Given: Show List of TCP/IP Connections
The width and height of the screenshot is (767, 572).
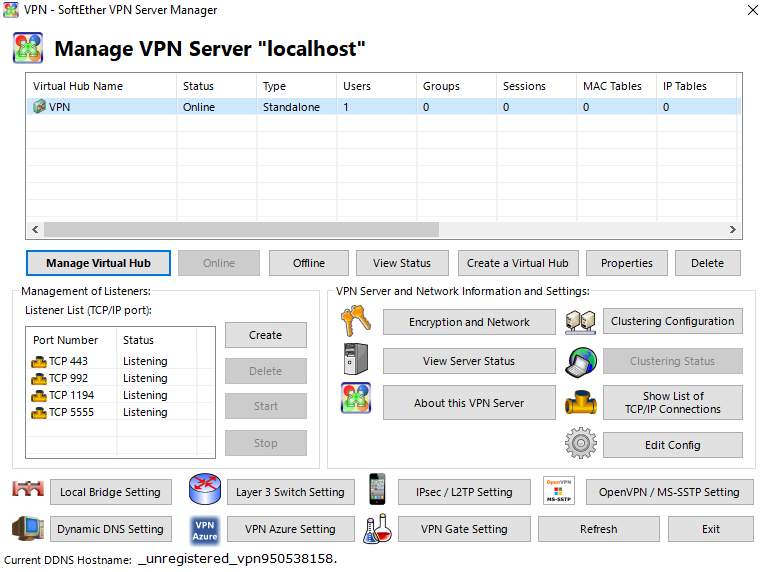Looking at the screenshot, I should [673, 403].
